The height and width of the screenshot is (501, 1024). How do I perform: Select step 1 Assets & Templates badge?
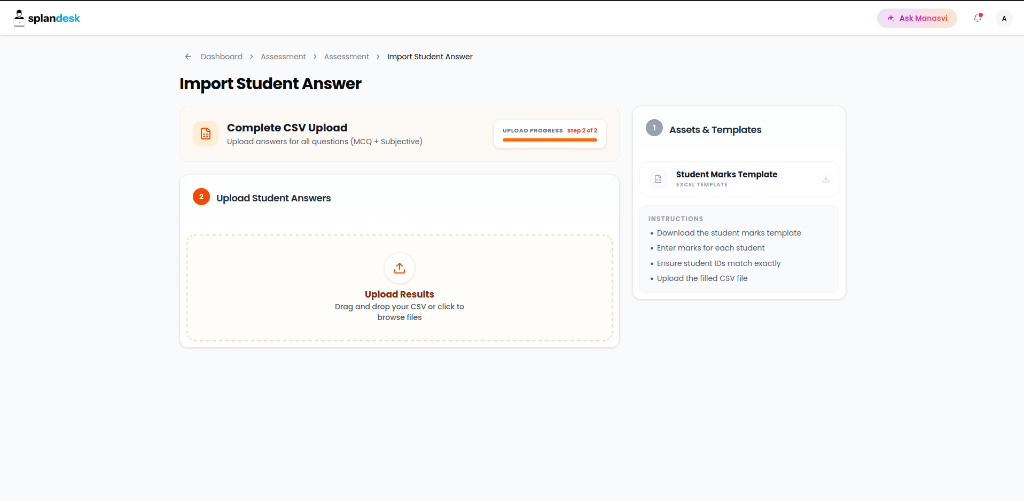click(x=654, y=128)
